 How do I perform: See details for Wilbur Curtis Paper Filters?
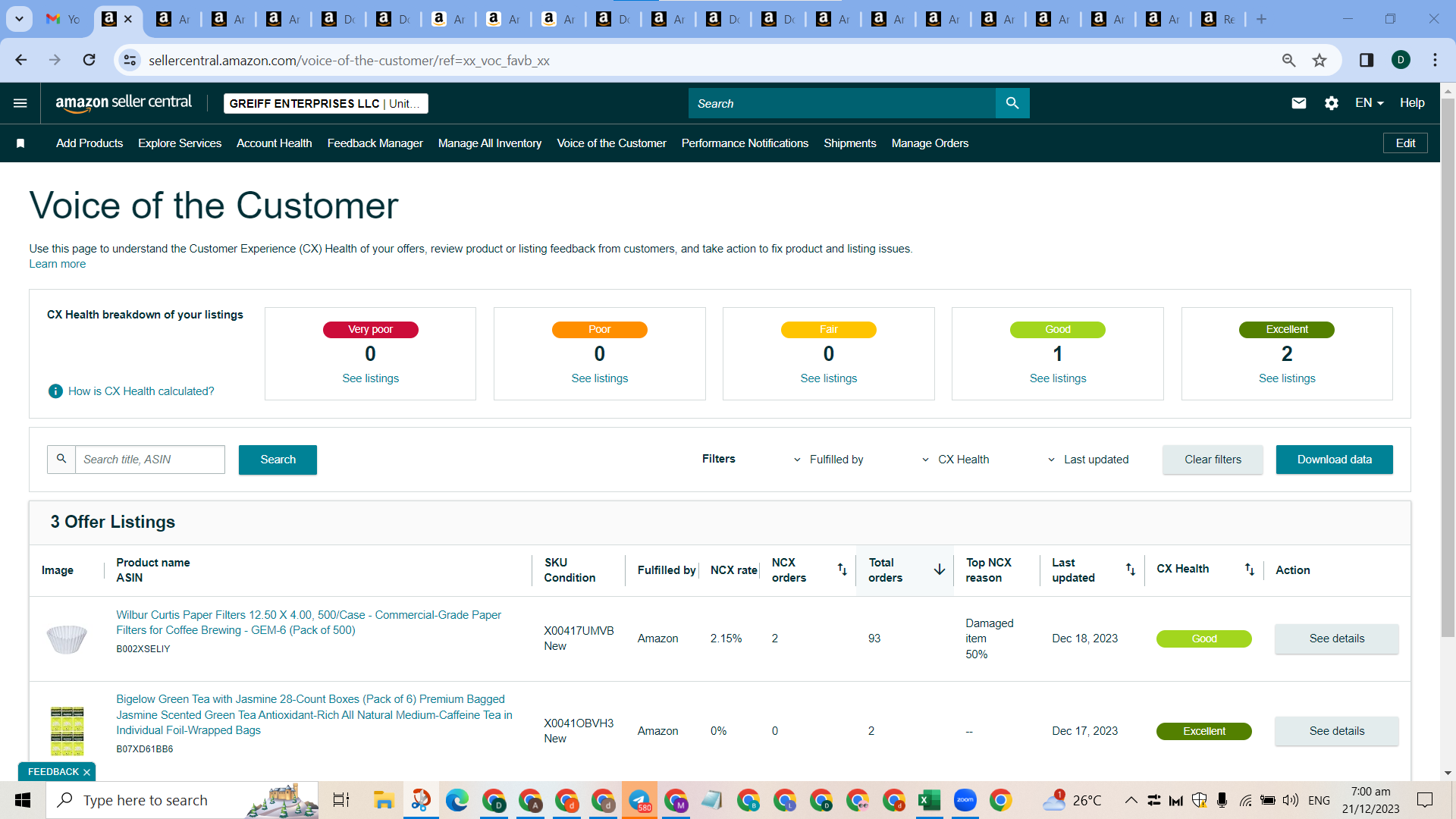point(1337,639)
